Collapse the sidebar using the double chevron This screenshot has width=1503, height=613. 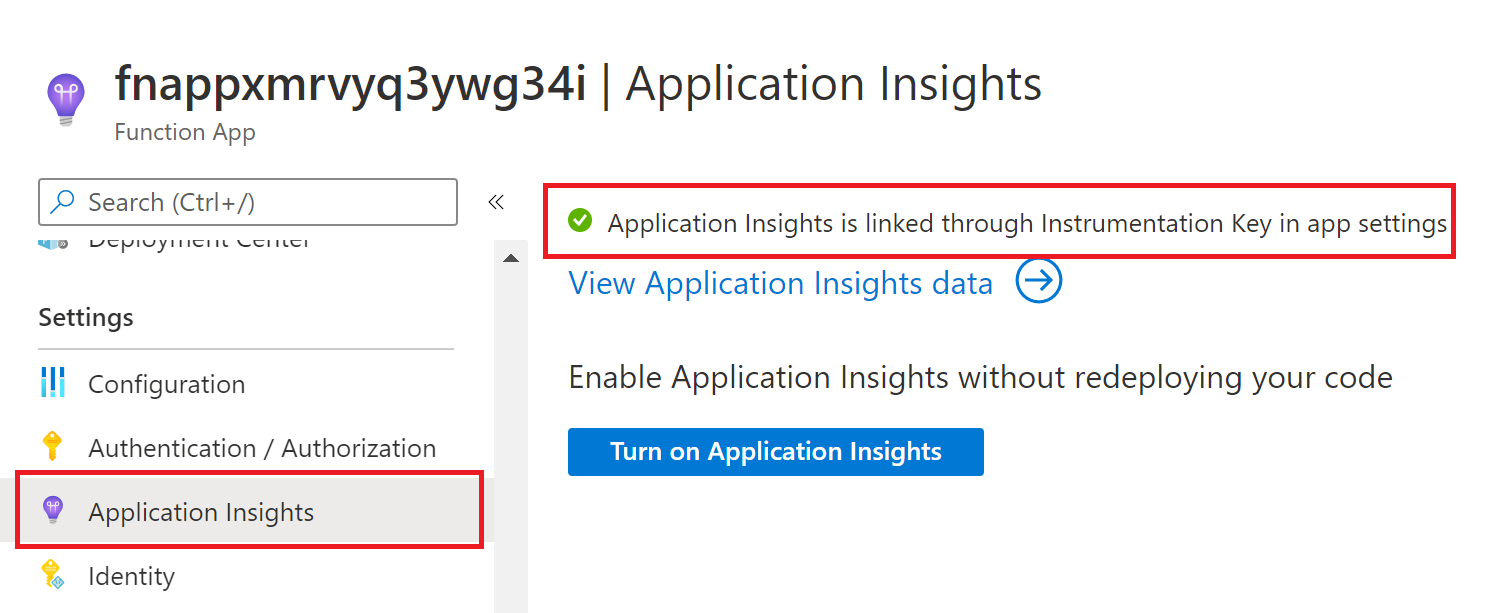pyautogui.click(x=495, y=201)
